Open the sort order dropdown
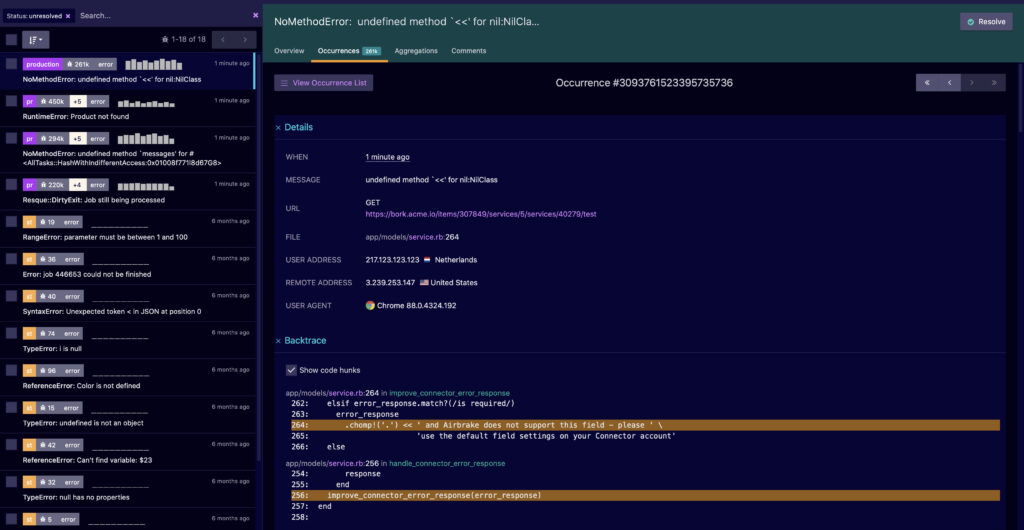 click(x=35, y=40)
